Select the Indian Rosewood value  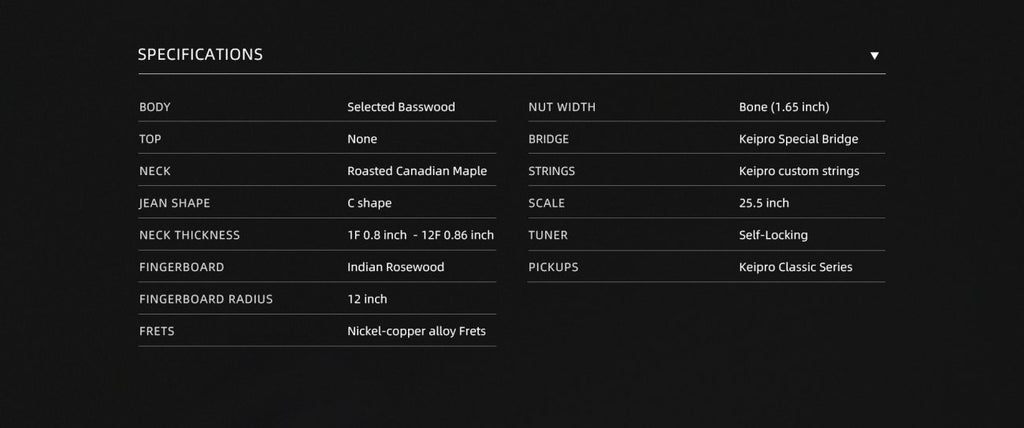395,267
